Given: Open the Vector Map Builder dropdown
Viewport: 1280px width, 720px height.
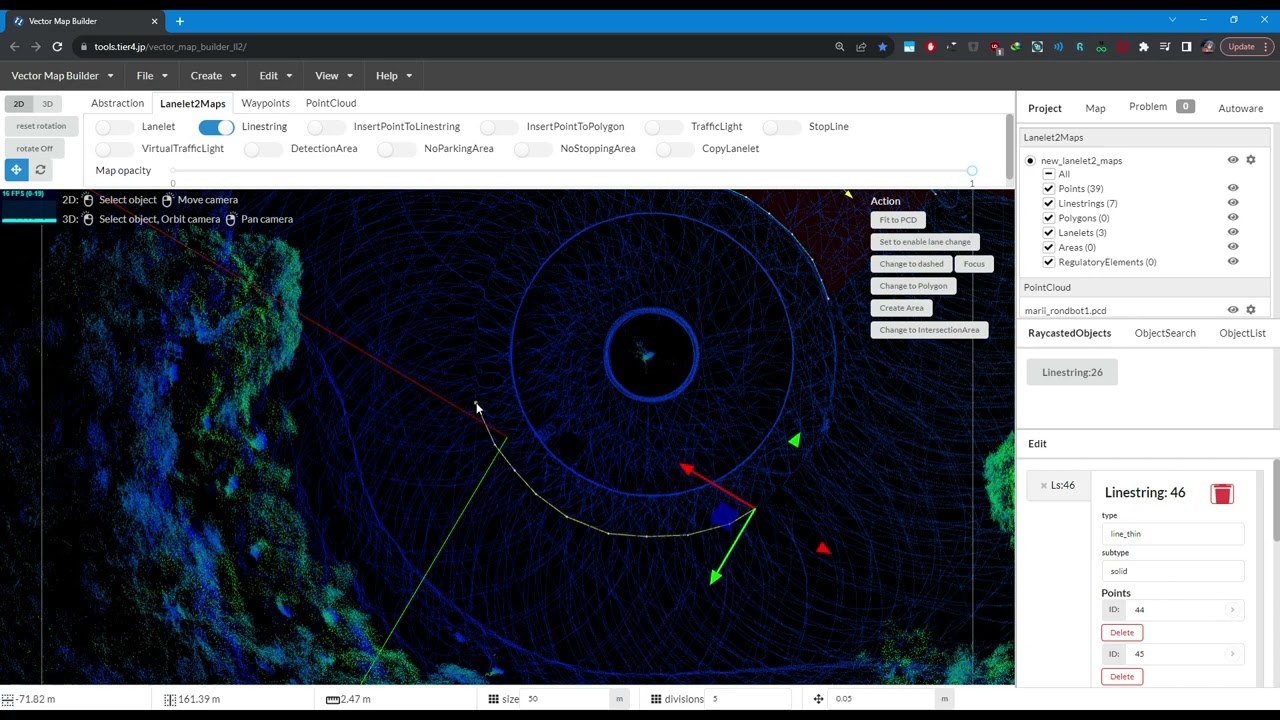Looking at the screenshot, I should click(62, 75).
